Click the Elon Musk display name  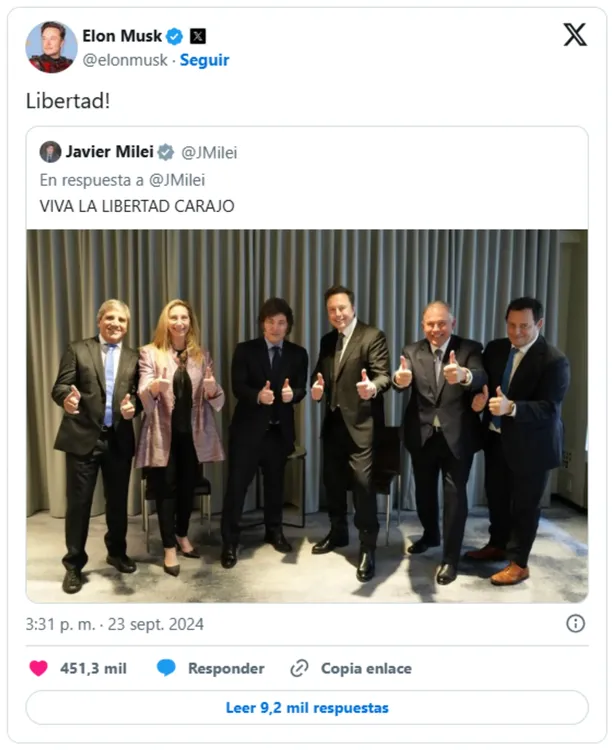122,36
